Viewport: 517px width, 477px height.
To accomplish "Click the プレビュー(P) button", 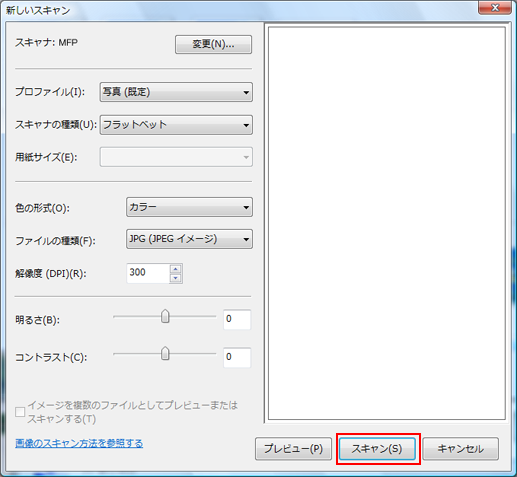I will click(293, 449).
